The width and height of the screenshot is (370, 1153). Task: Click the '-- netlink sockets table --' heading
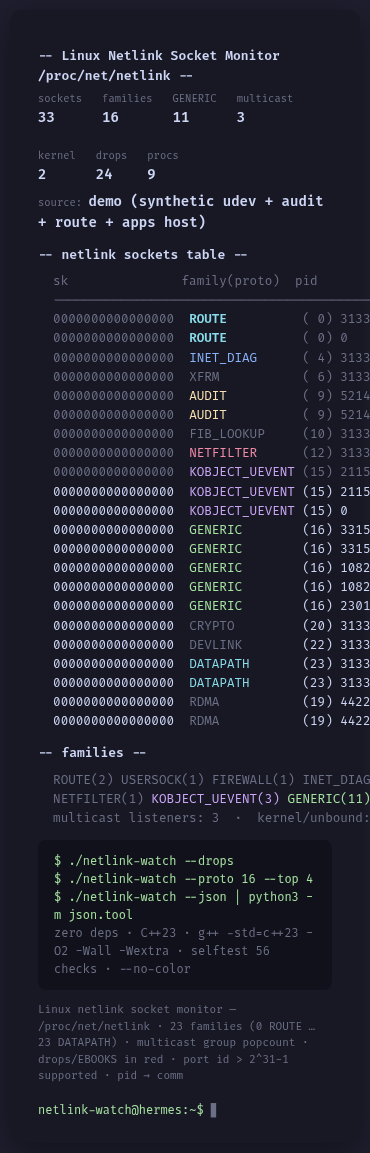(143, 254)
